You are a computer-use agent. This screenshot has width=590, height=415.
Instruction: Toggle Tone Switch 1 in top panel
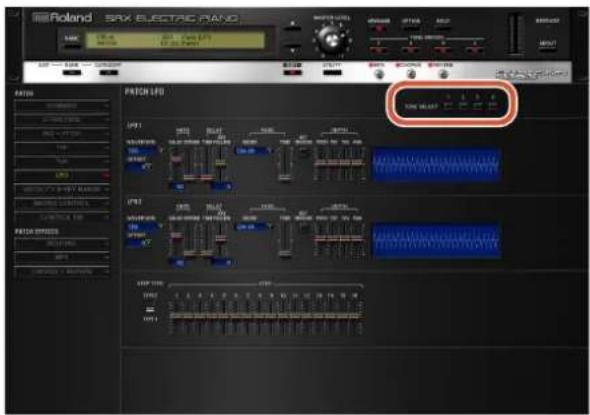tap(379, 50)
